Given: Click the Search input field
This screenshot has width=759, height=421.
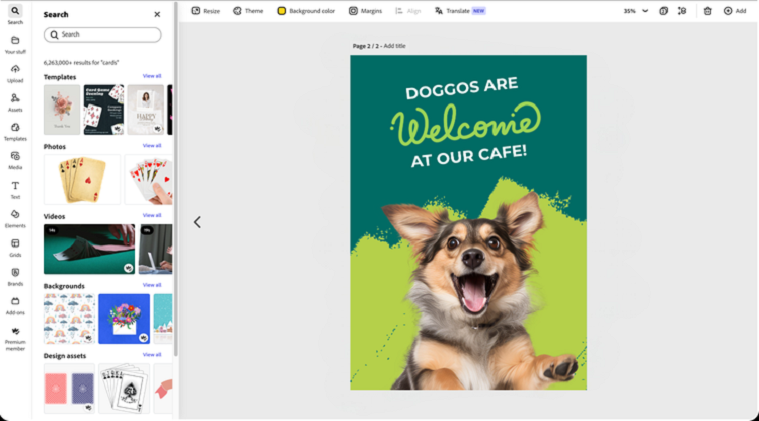Looking at the screenshot, I should point(103,34).
